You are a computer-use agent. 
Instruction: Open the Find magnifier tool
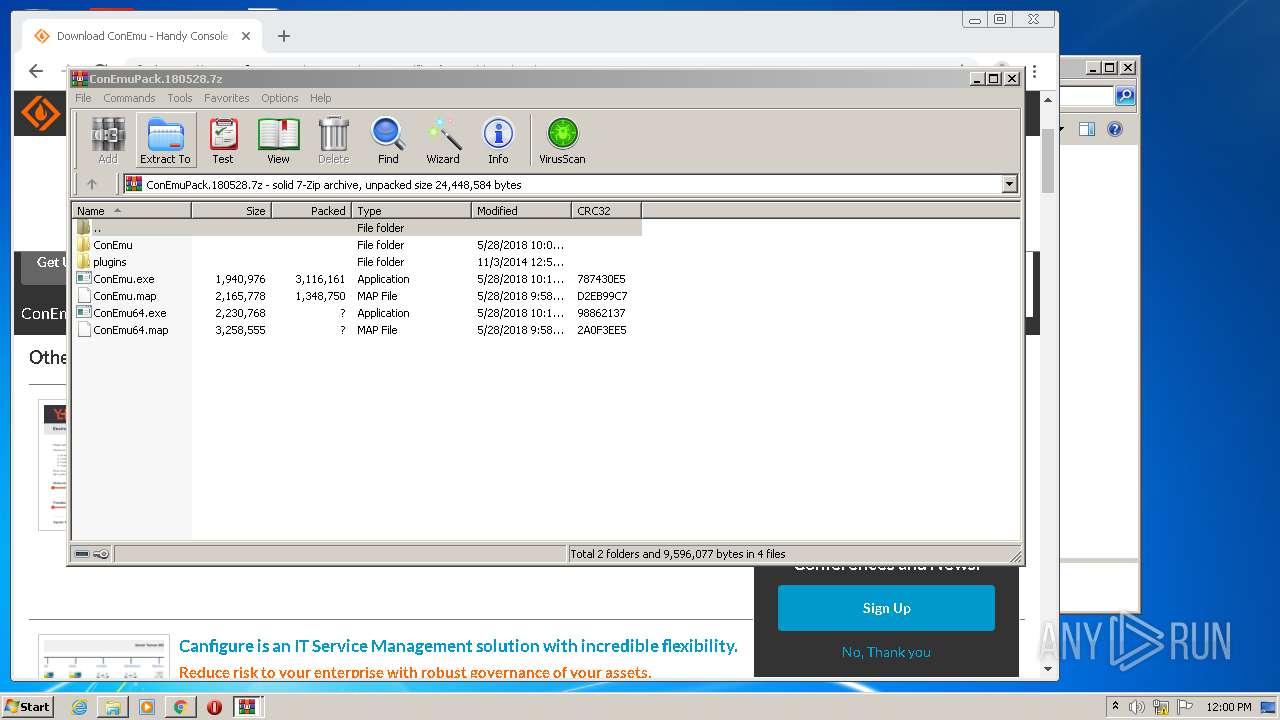tap(388, 140)
